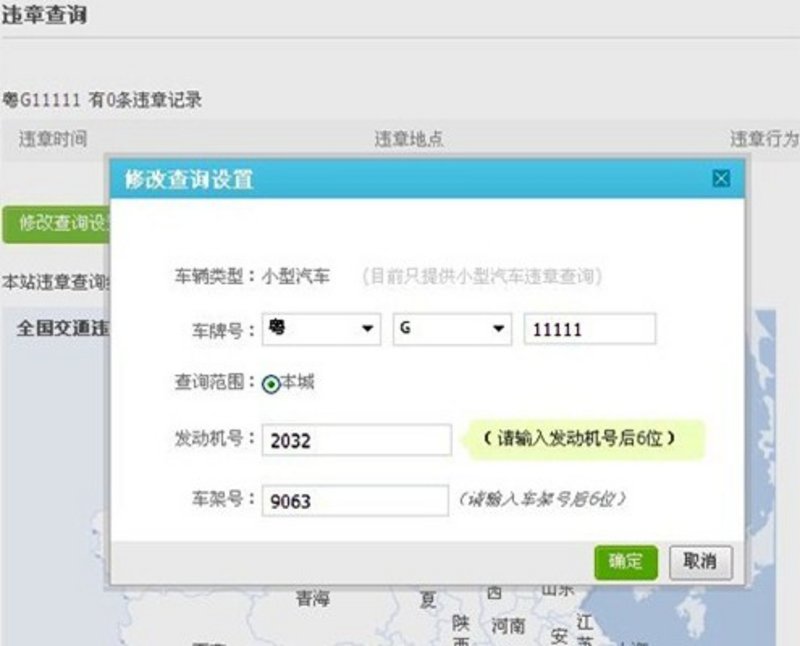Click the 违章行为 column header
The image size is (800, 646).
point(764,139)
